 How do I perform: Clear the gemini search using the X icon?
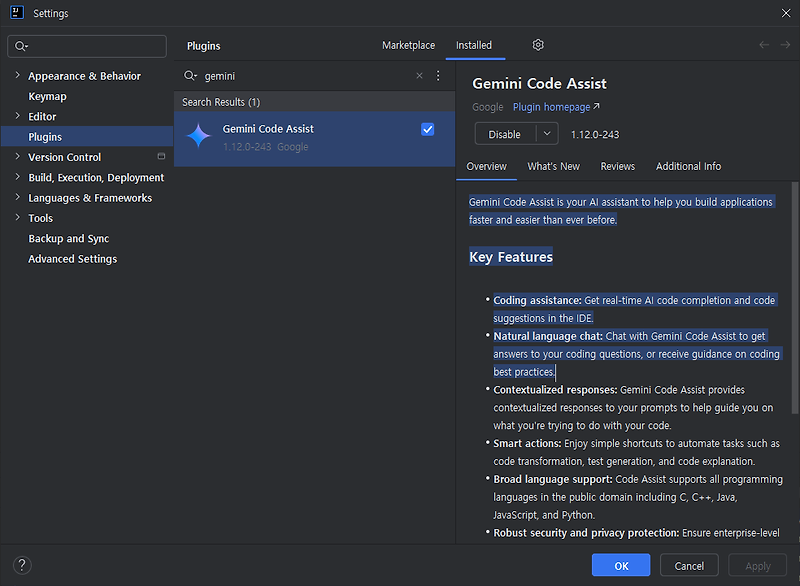point(419,75)
